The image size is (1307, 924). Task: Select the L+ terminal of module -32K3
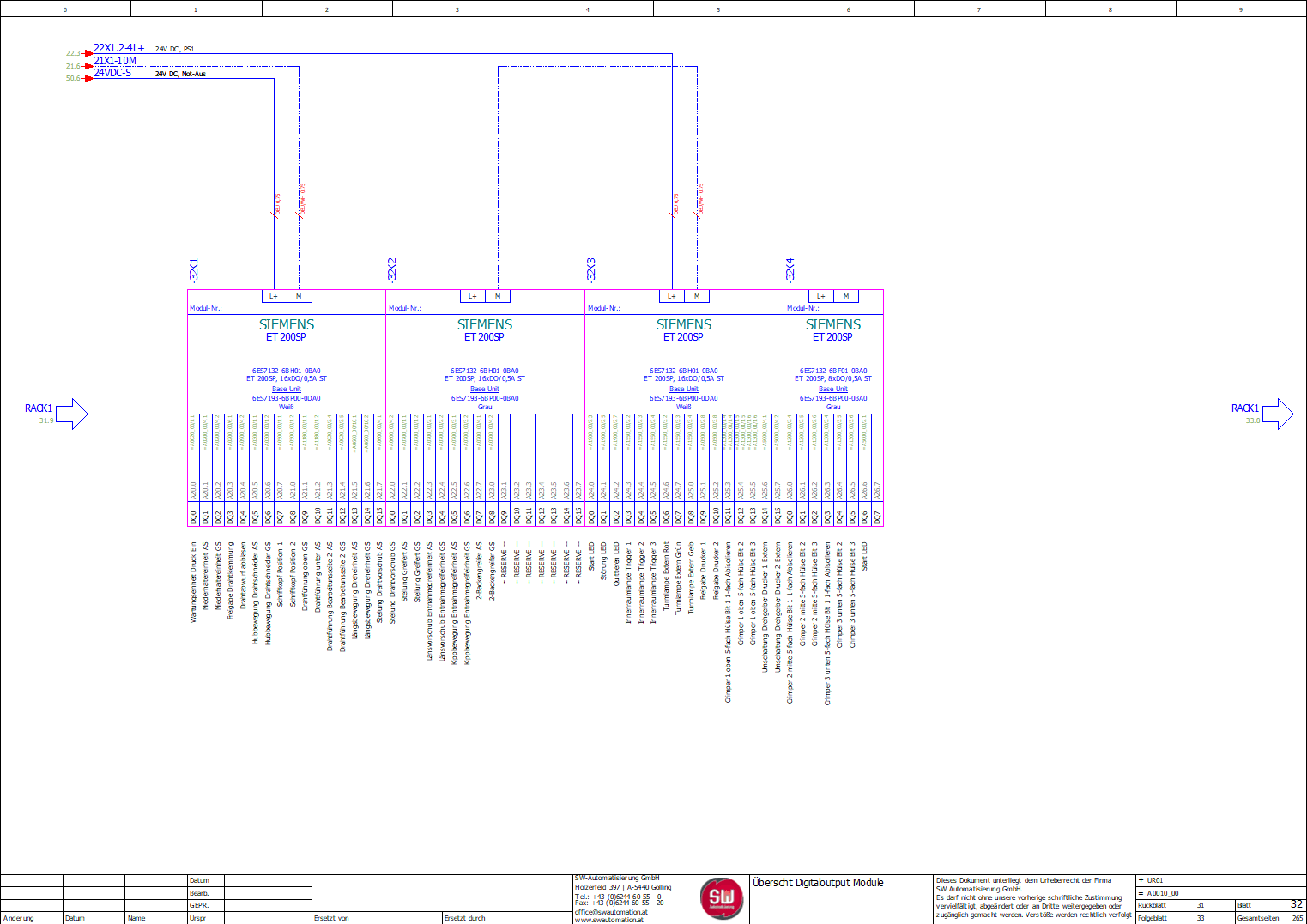point(672,296)
